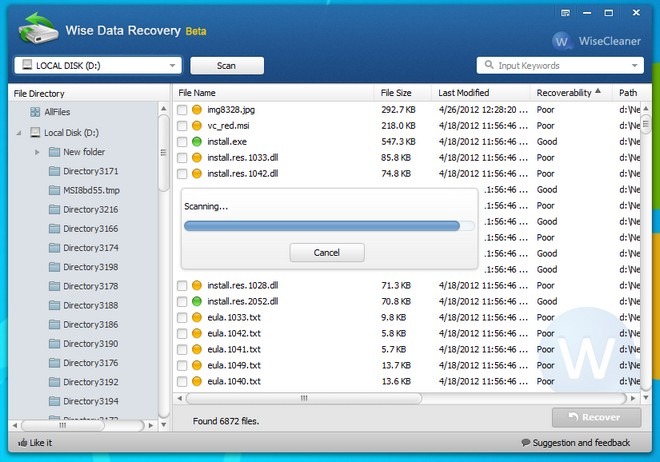Viewport: 660px width, 462px height.
Task: Click the scanning progress bar
Action: [329, 226]
